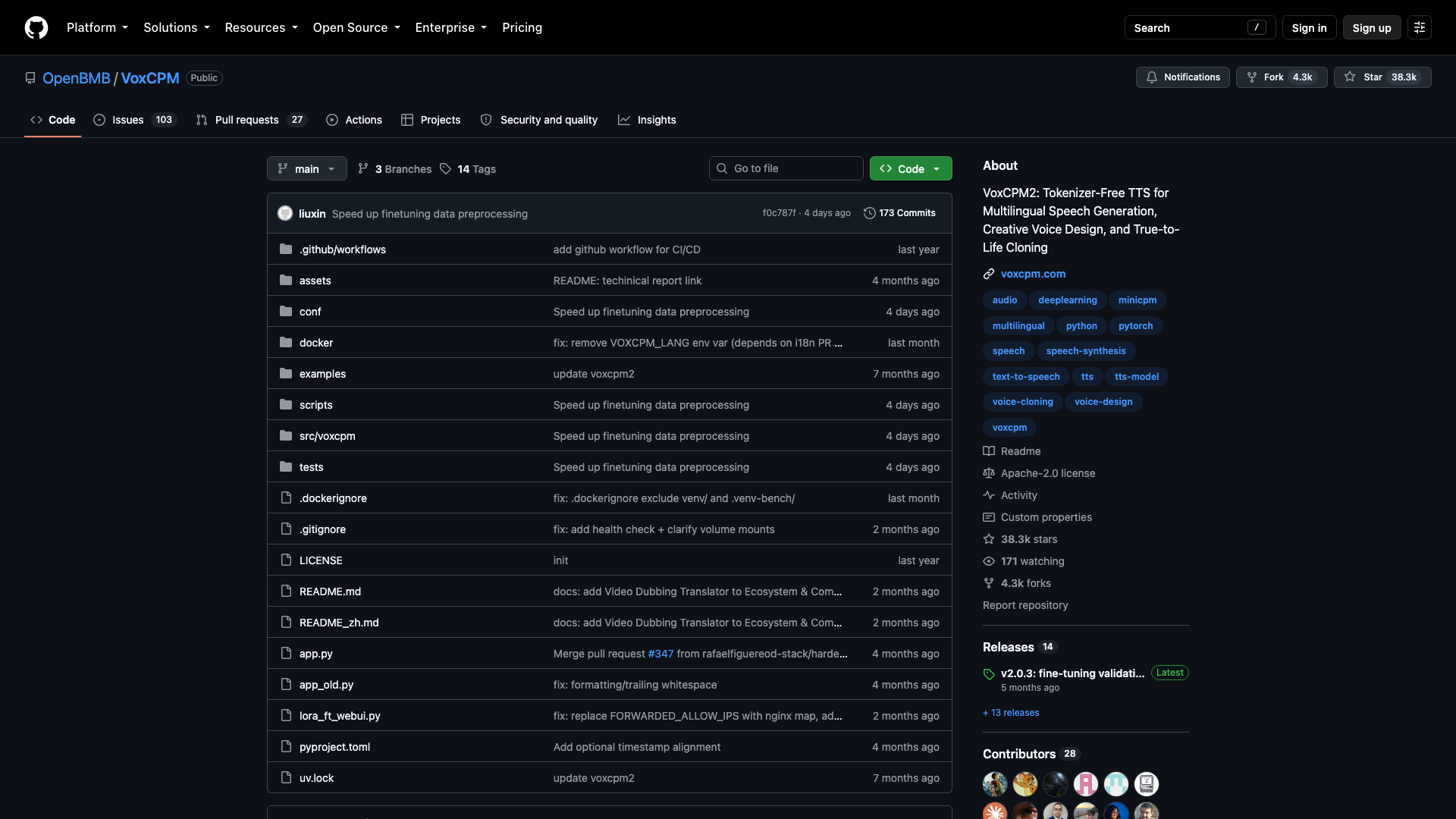Expand the Solutions menu
The width and height of the screenshot is (1456, 819).
coord(177,27)
